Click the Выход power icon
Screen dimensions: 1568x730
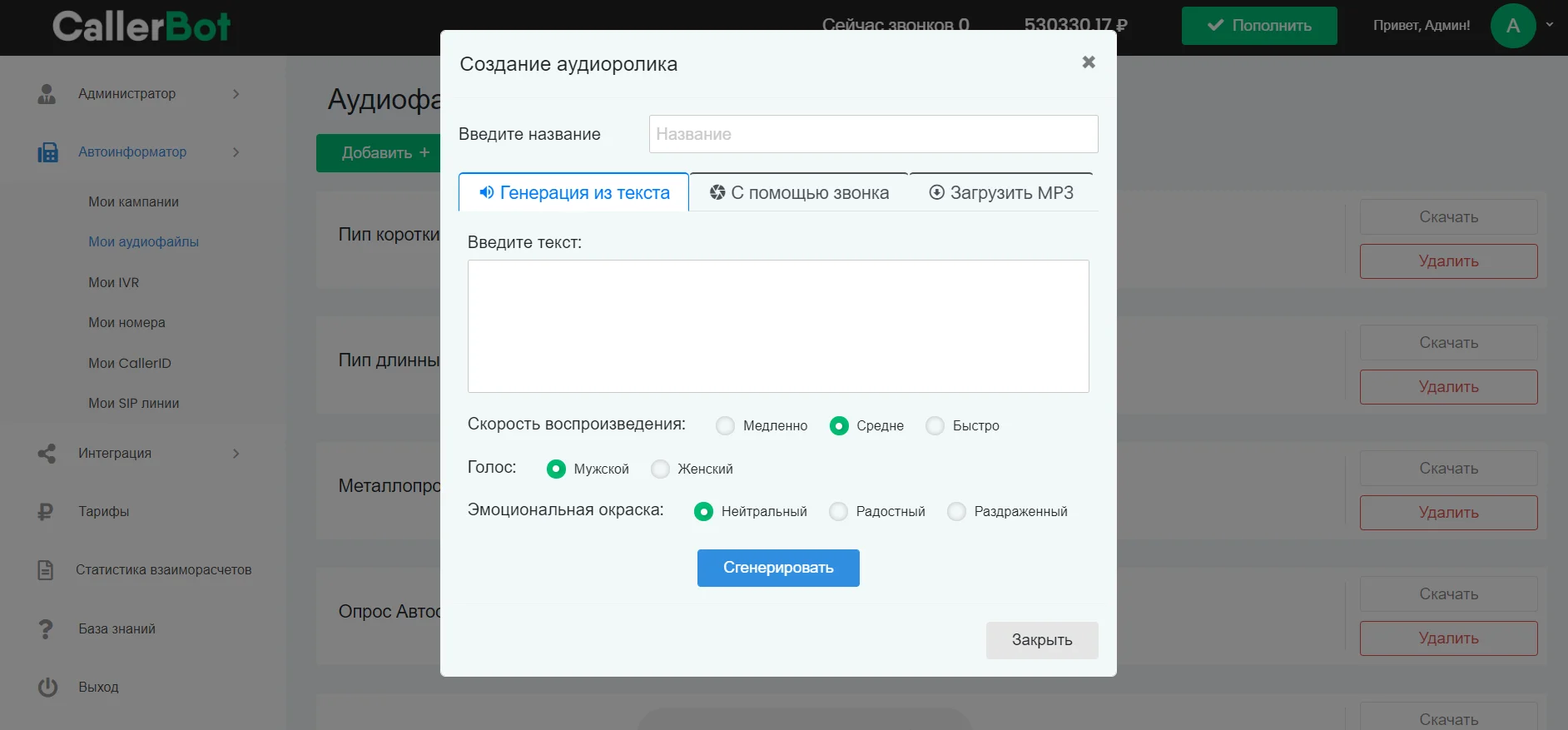[x=47, y=688]
